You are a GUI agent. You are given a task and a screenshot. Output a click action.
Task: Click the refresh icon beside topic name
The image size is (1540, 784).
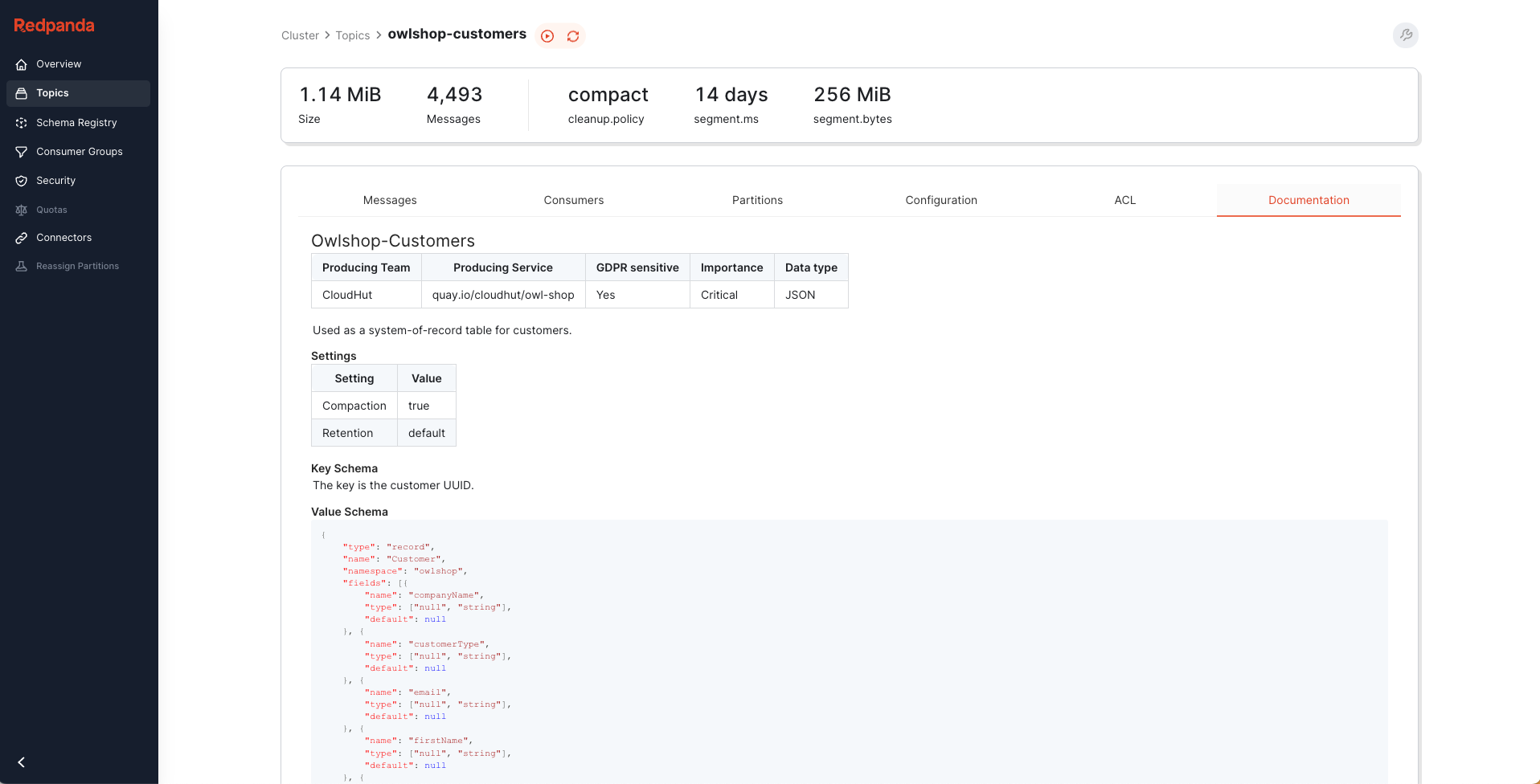pos(573,36)
